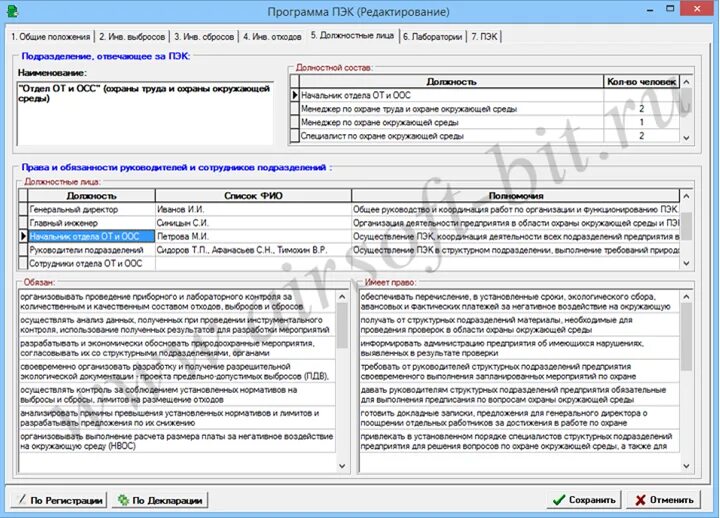Screen dimensions: 720x518
Task: Click the По Регистрации button
Action: [59, 500]
